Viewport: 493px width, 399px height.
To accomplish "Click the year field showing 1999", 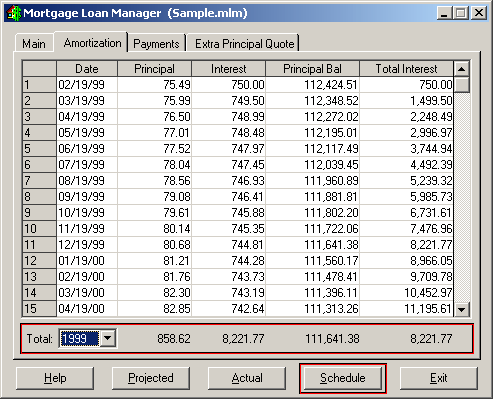I will 79,339.
